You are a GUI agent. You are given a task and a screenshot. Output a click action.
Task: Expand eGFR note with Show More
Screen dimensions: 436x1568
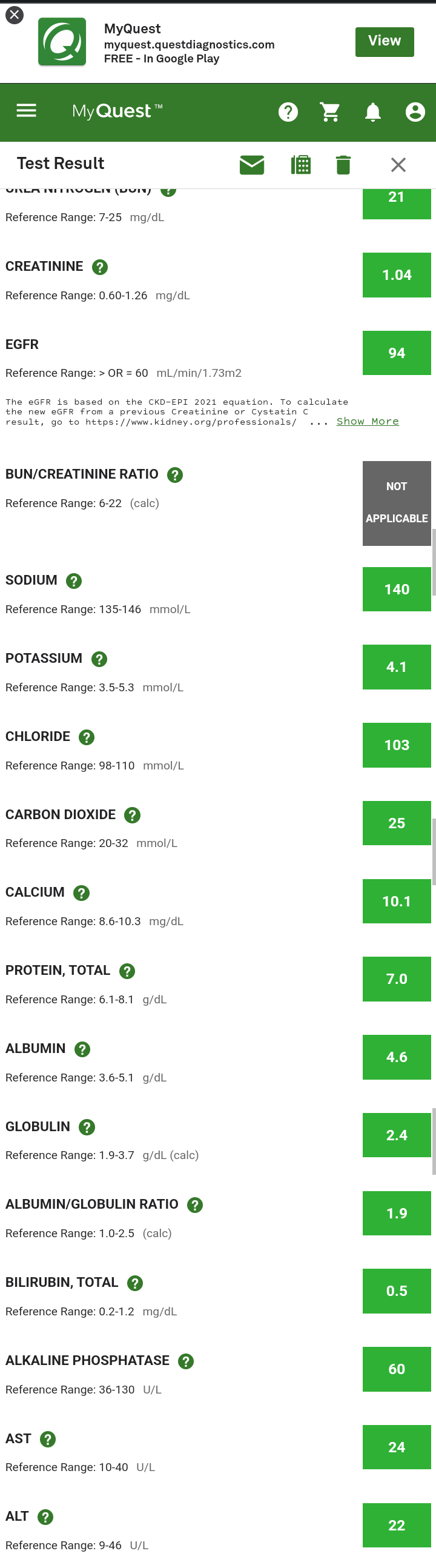(368, 421)
